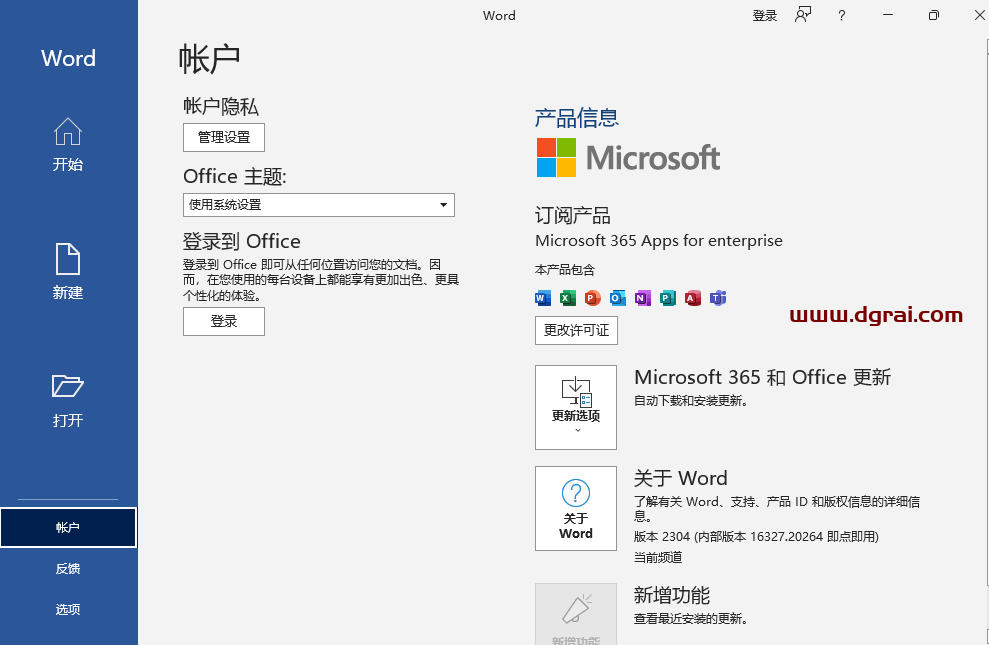Click the Outlook app icon under 本产品包含

[x=617, y=298]
